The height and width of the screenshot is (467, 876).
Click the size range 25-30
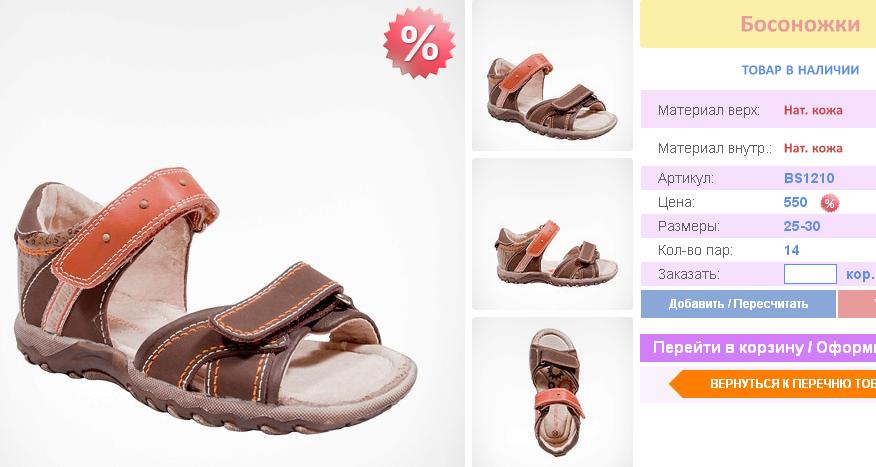coord(802,226)
